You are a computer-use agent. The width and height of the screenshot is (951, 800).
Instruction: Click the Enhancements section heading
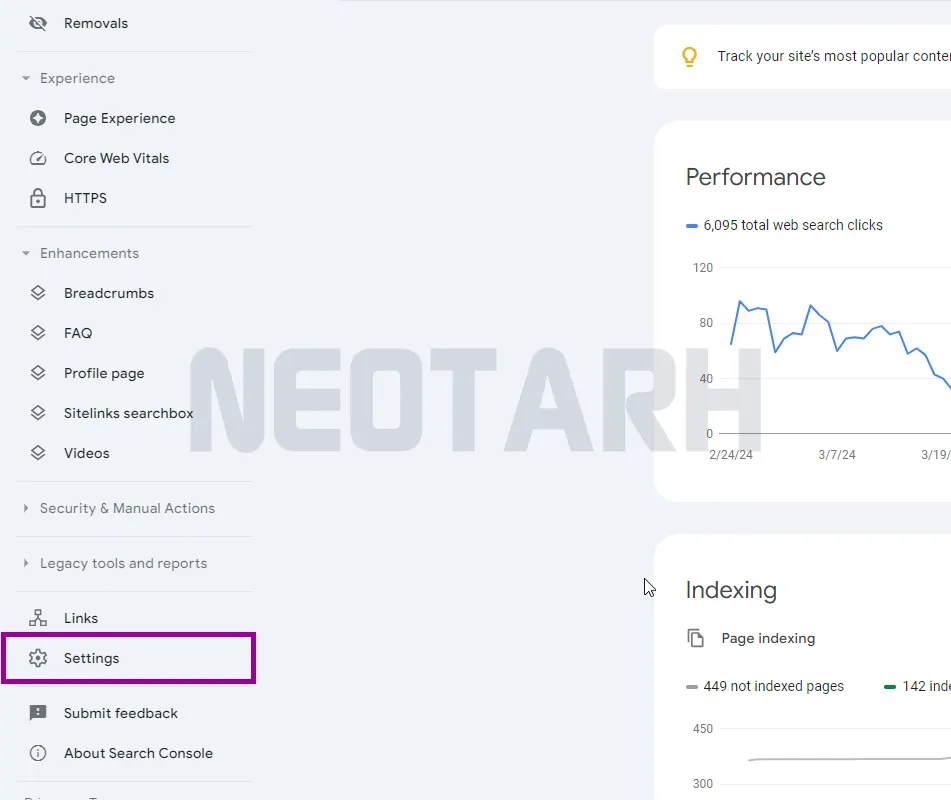(89, 253)
